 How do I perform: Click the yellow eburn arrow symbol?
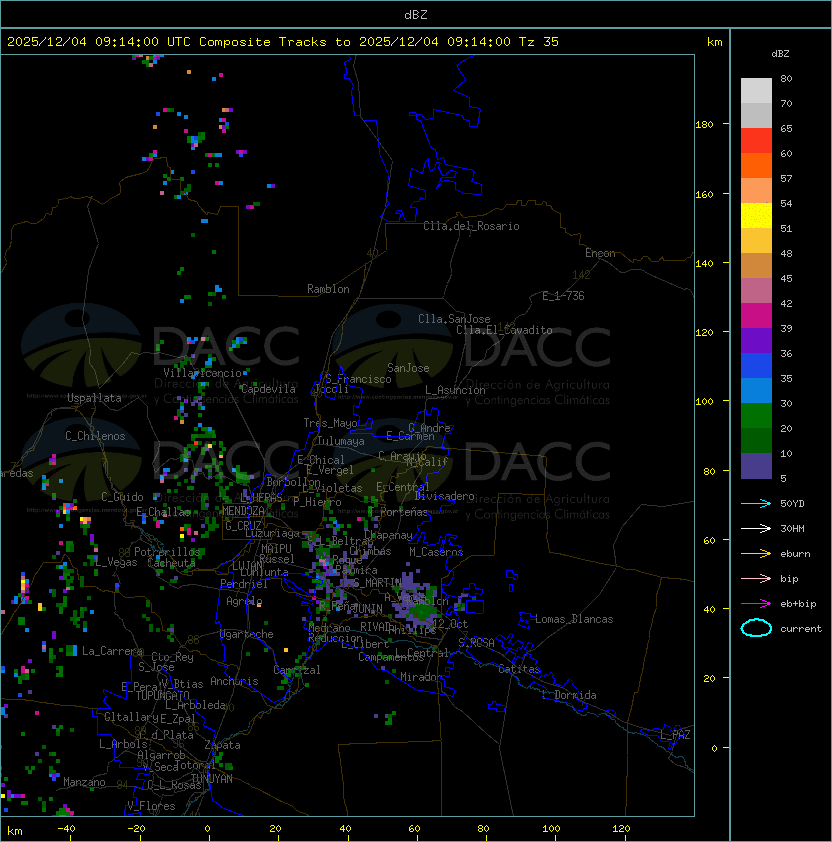[756, 553]
